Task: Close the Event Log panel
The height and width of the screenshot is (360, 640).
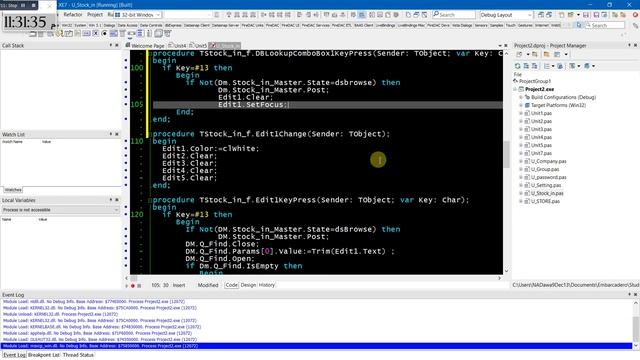Action: click(635, 294)
